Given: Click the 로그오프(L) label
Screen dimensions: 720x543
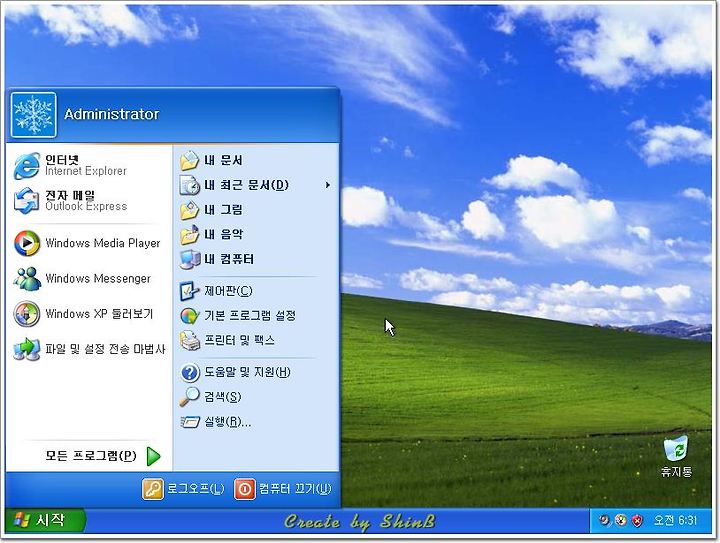Looking at the screenshot, I should pyautogui.click(x=196, y=488).
